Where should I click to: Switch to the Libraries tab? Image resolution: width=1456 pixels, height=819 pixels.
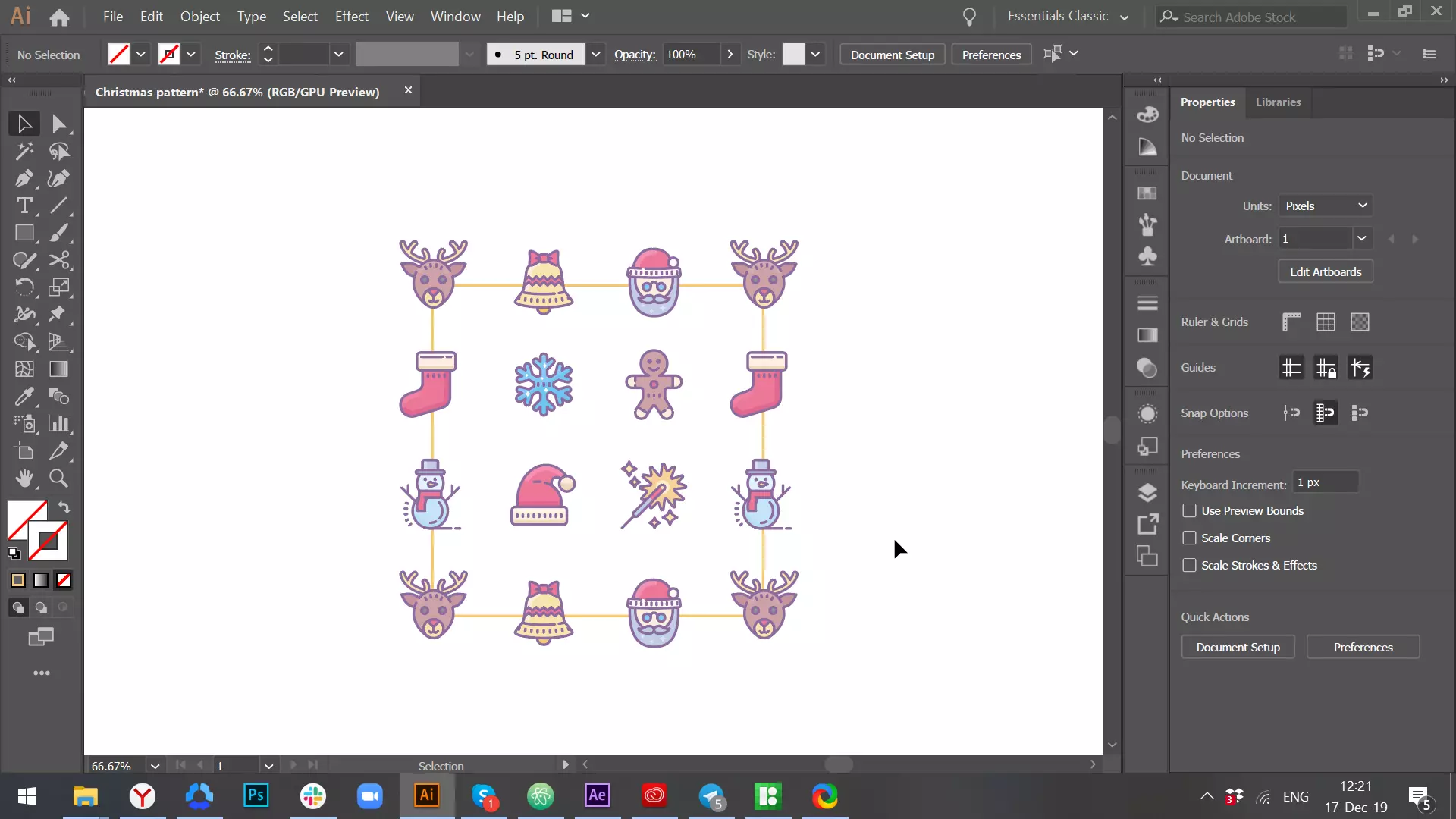pyautogui.click(x=1278, y=102)
